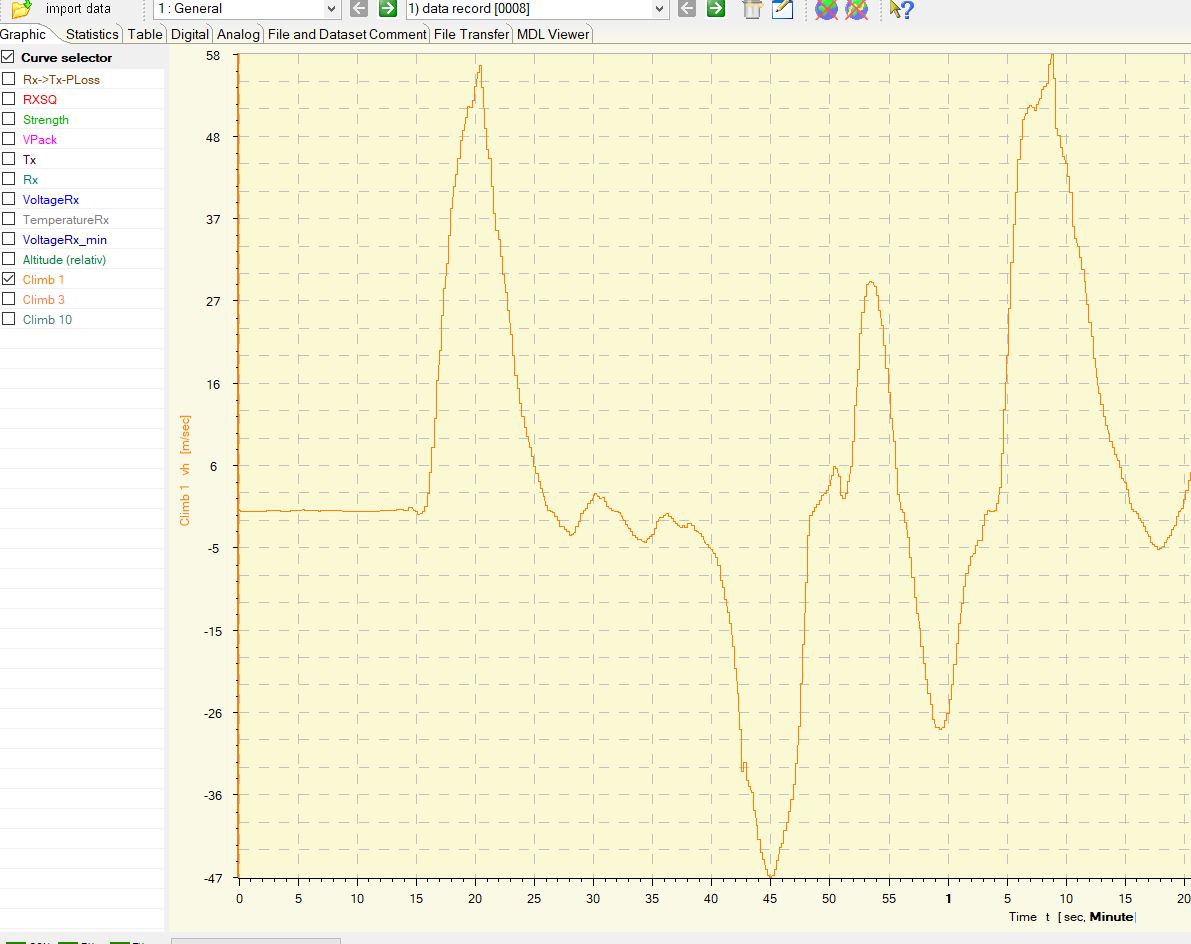This screenshot has width=1191, height=944.
Task: Click the Climb 1 vertical axis label
Action: (185, 470)
